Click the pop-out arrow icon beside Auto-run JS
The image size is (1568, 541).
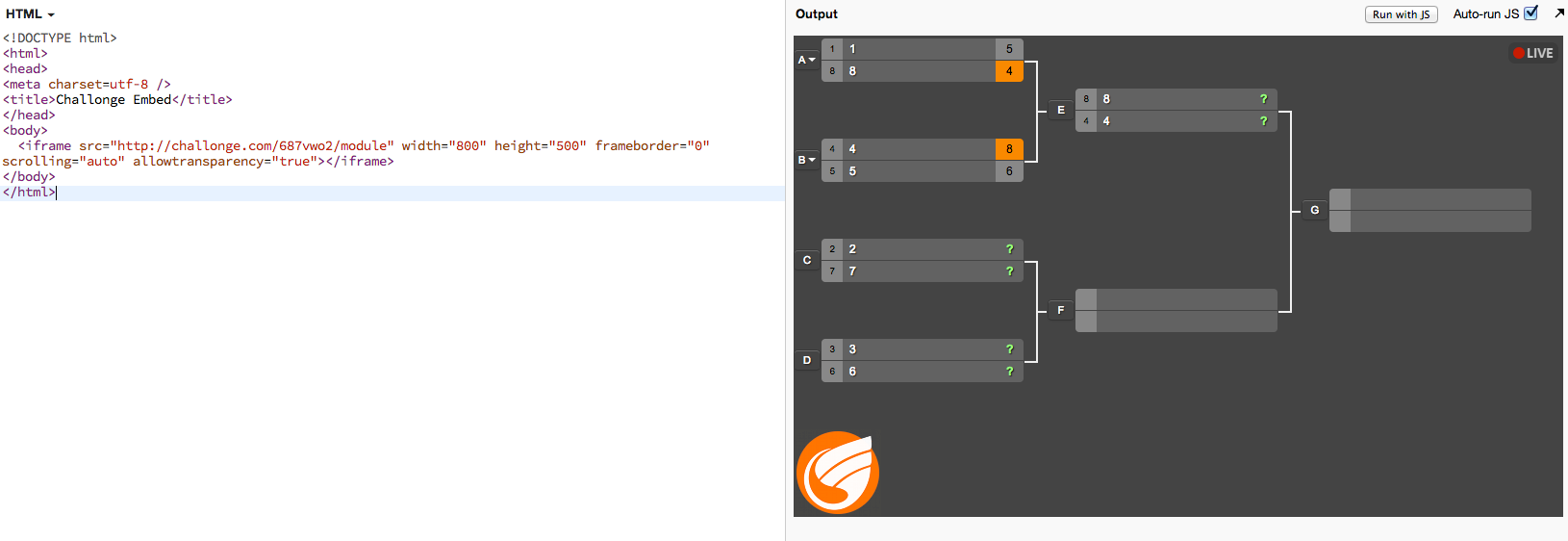coord(1558,13)
